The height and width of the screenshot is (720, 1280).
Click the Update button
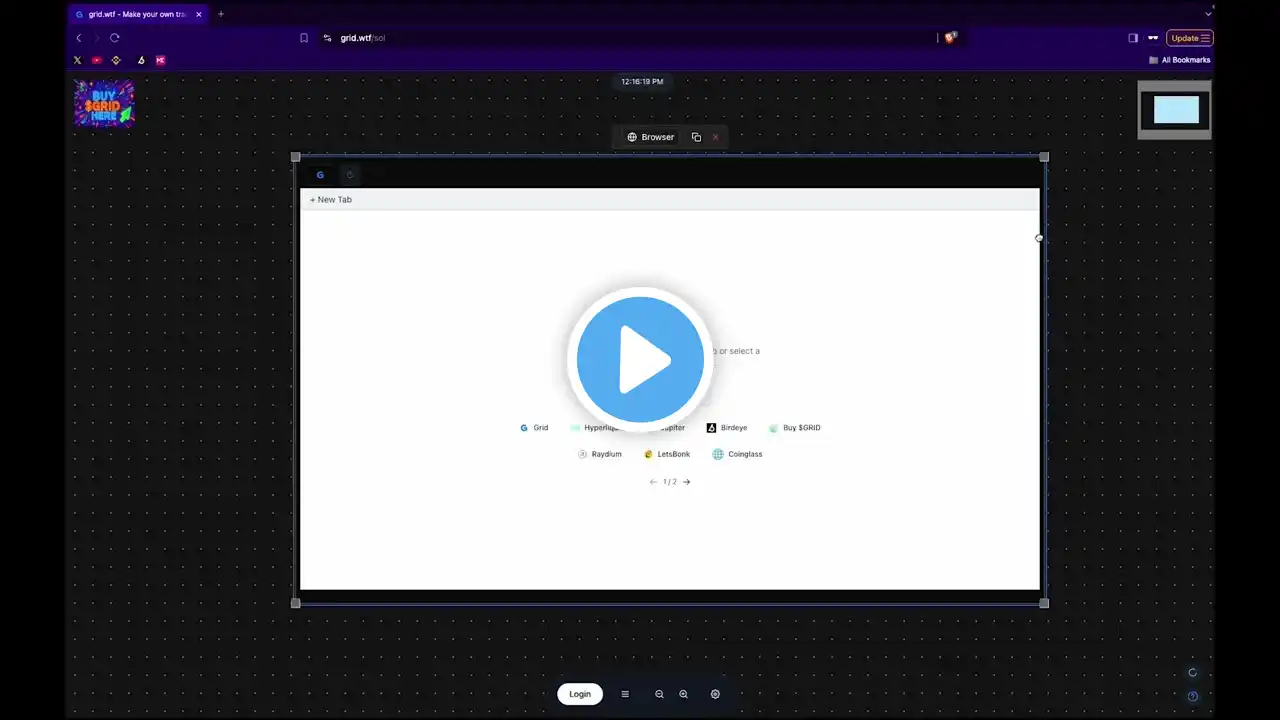(x=1190, y=38)
